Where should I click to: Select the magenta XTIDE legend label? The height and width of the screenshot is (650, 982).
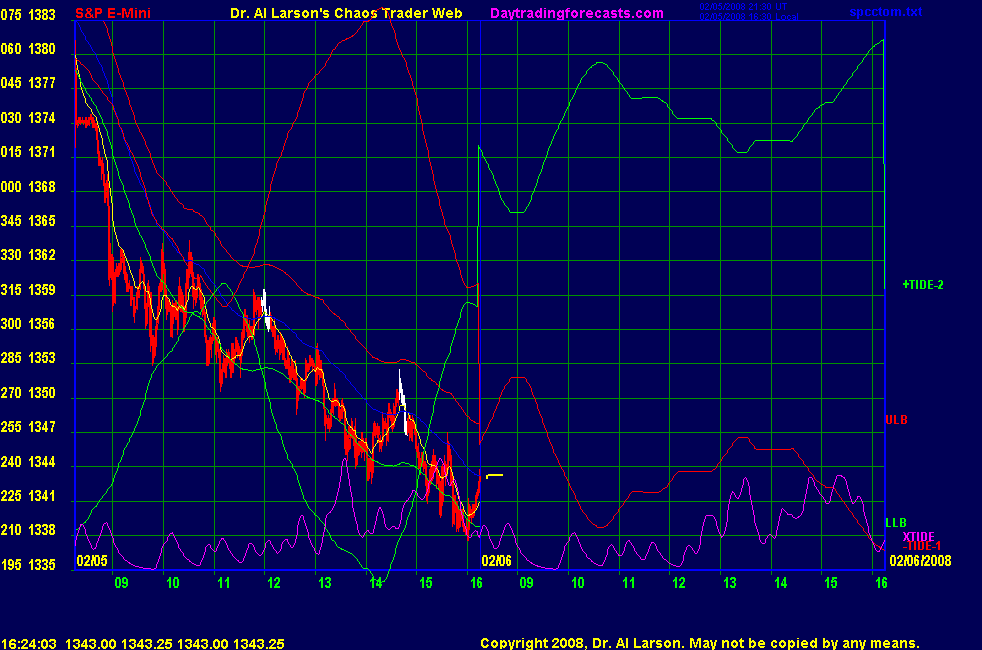click(x=918, y=537)
